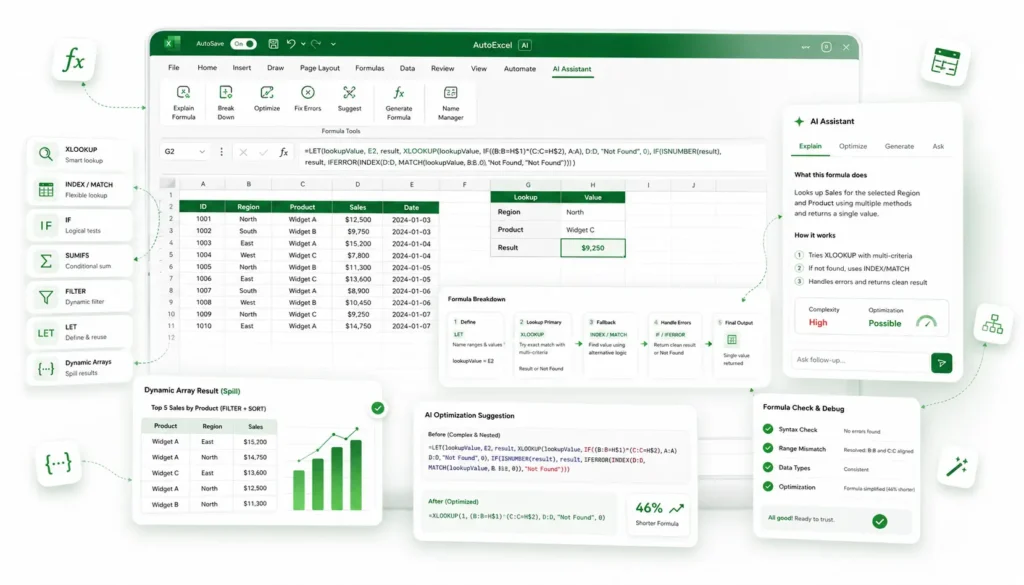Open Generate Formula from the ribbon
1024x585 pixels.
398,93
